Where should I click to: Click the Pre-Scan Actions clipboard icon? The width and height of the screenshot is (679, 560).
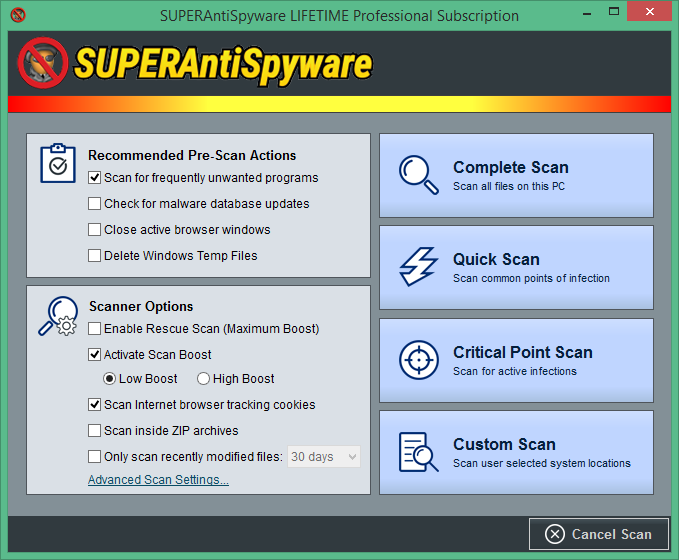coord(58,163)
